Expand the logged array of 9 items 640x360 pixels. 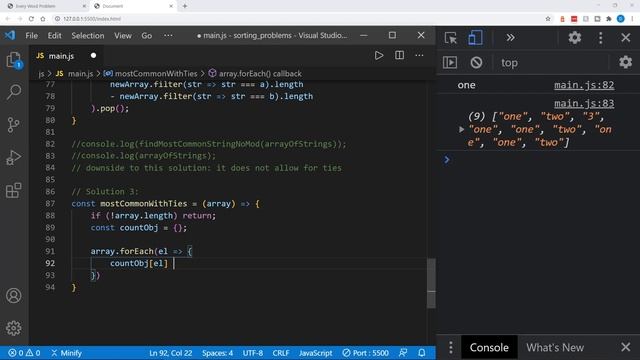(x=461, y=129)
